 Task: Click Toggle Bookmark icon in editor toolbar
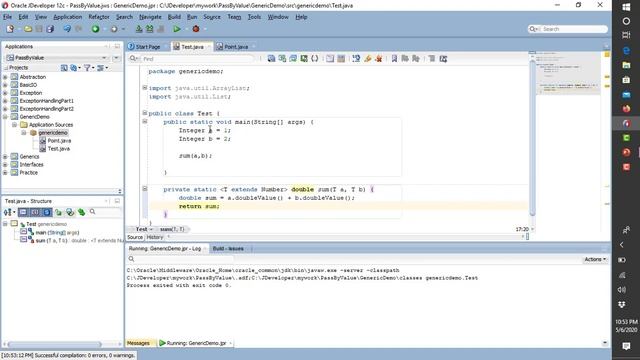pos(394,59)
